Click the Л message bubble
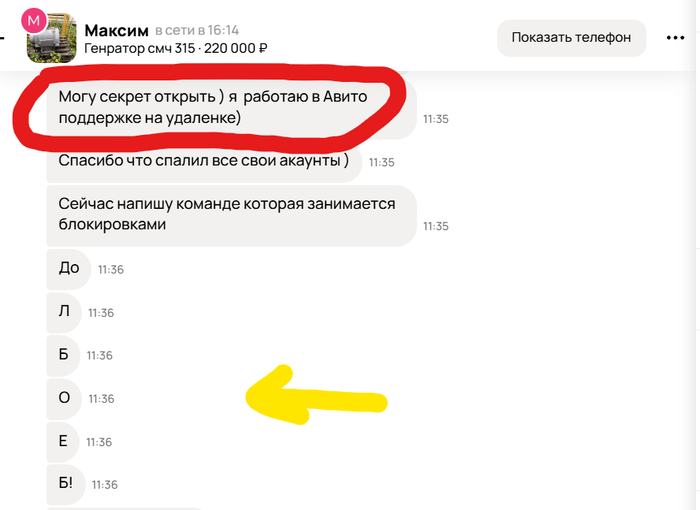700x510 pixels. [x=64, y=312]
